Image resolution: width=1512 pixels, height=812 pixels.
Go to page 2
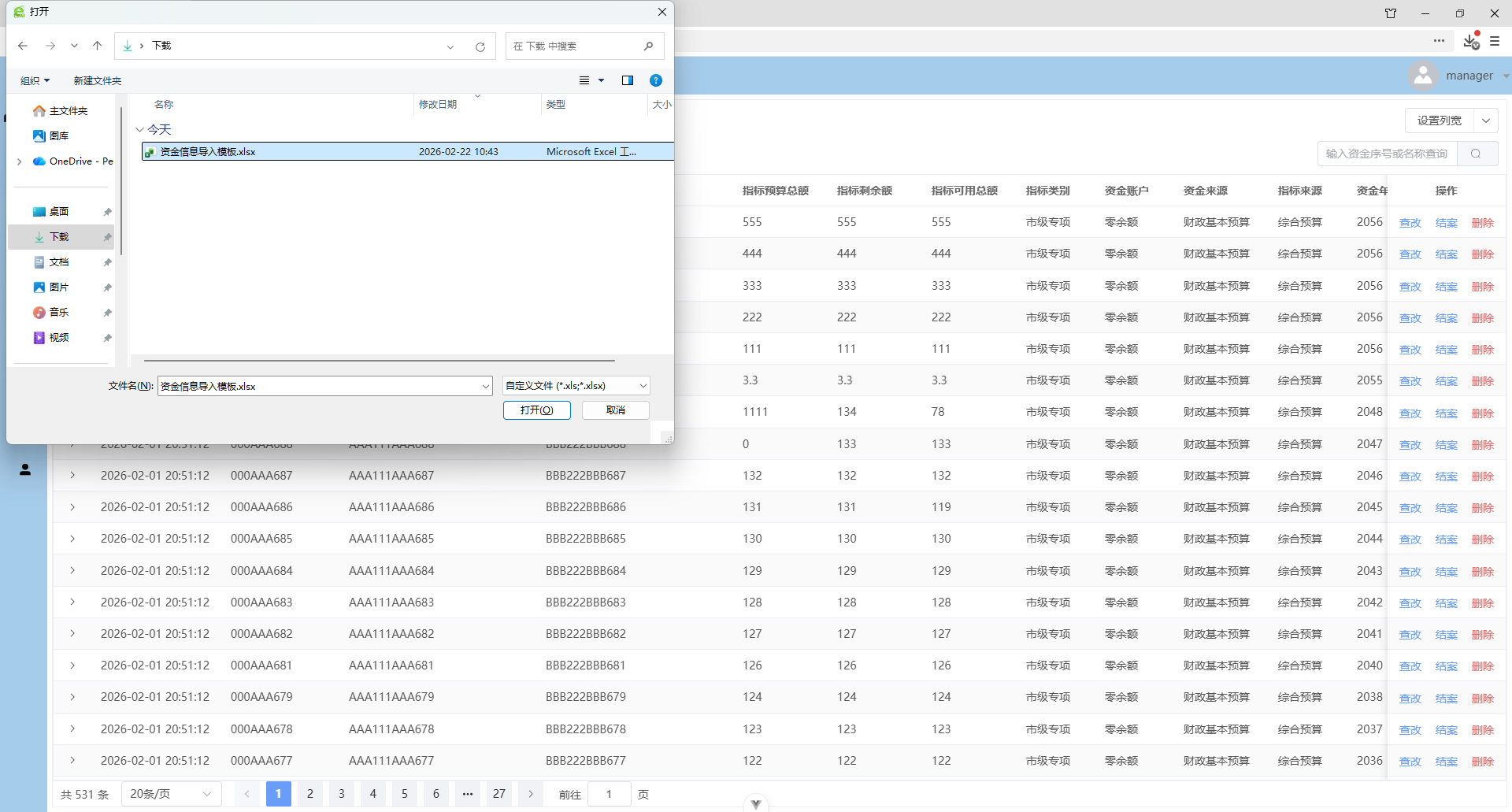pyautogui.click(x=310, y=794)
